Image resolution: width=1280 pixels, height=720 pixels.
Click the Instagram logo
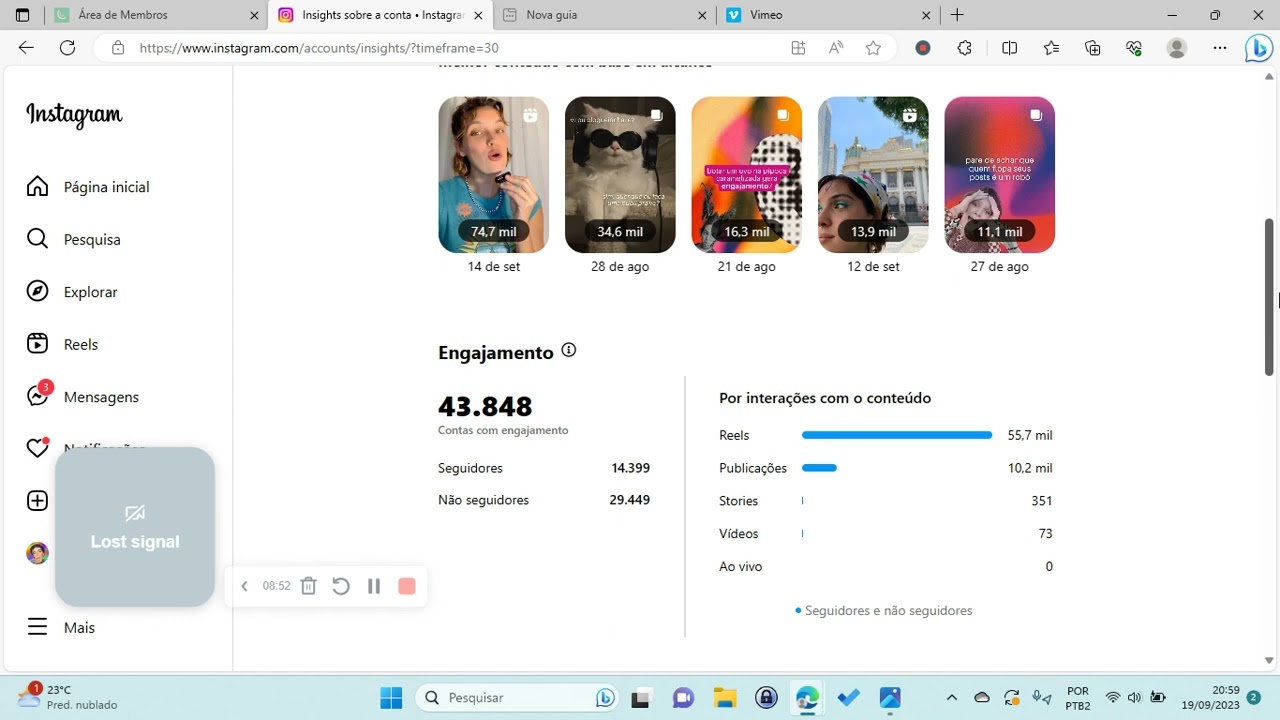pos(74,115)
